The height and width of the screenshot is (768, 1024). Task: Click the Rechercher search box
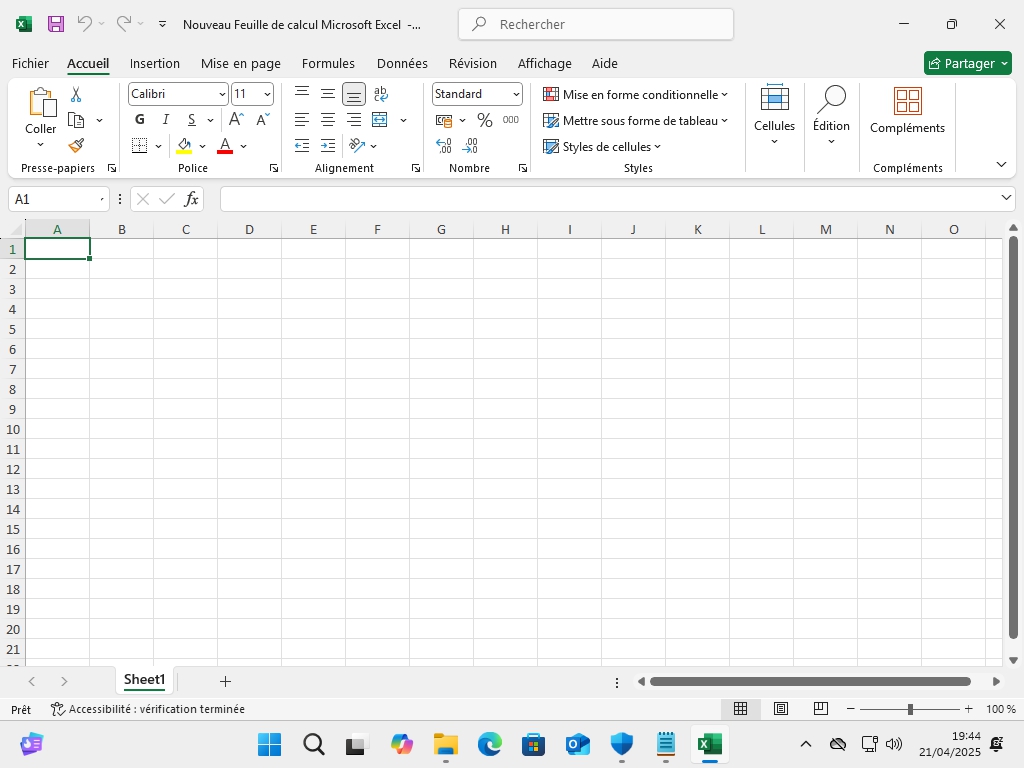(x=596, y=24)
